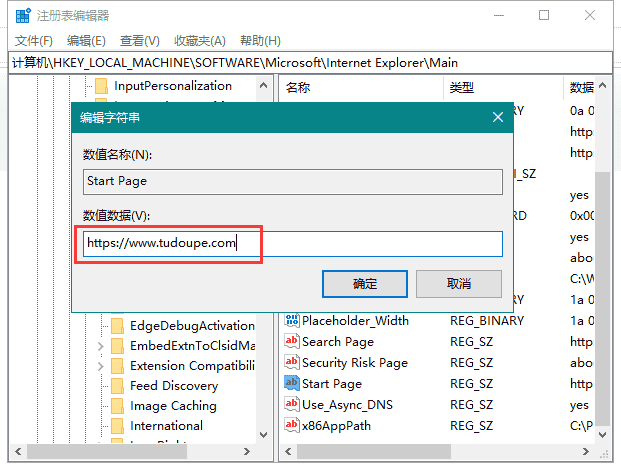
Task: Click the values pane vertical scrollbar thumb
Action: (602, 299)
